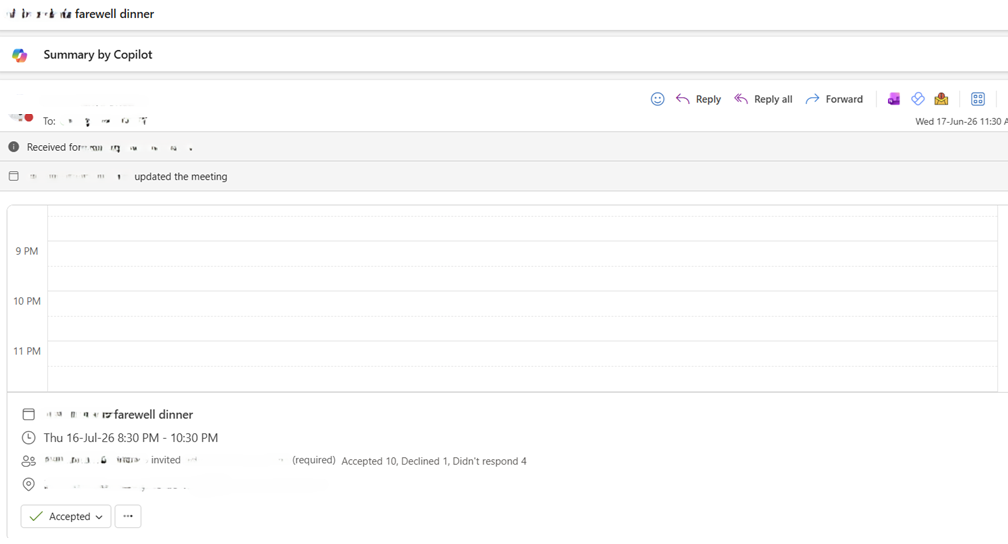Screen dimensions: 1008x544
Task: Click calendar icon beside updated the meeting
Action: [x=14, y=176]
